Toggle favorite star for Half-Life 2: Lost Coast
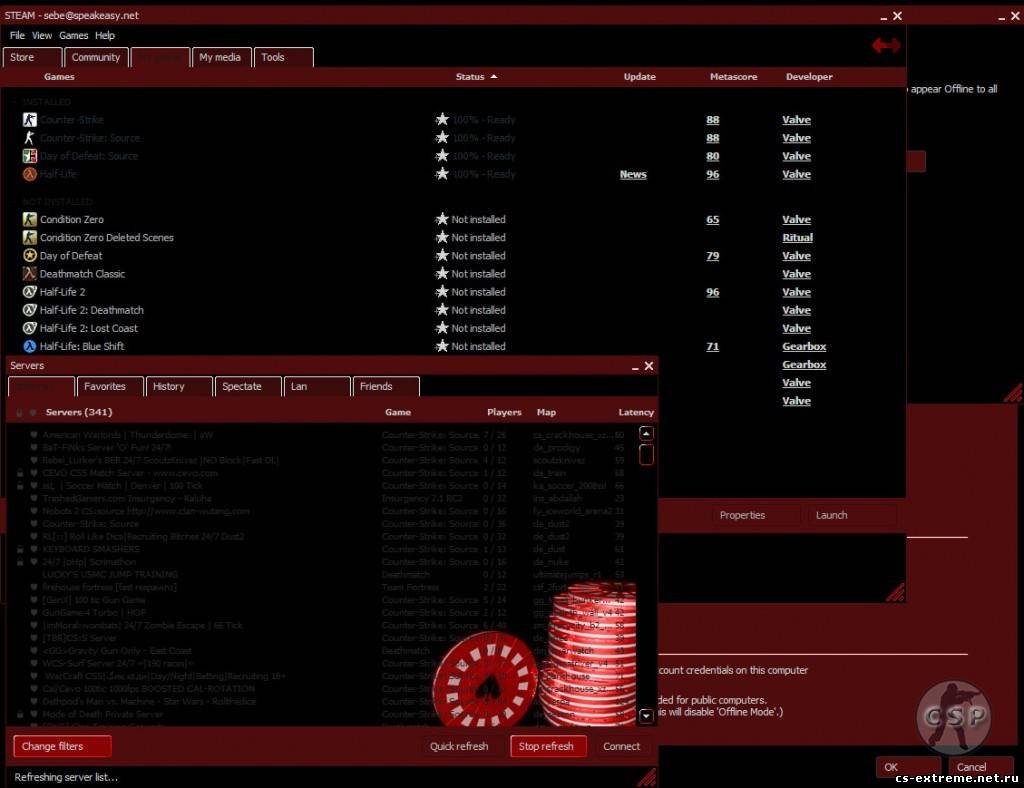Viewport: 1024px width, 788px height. (442, 328)
